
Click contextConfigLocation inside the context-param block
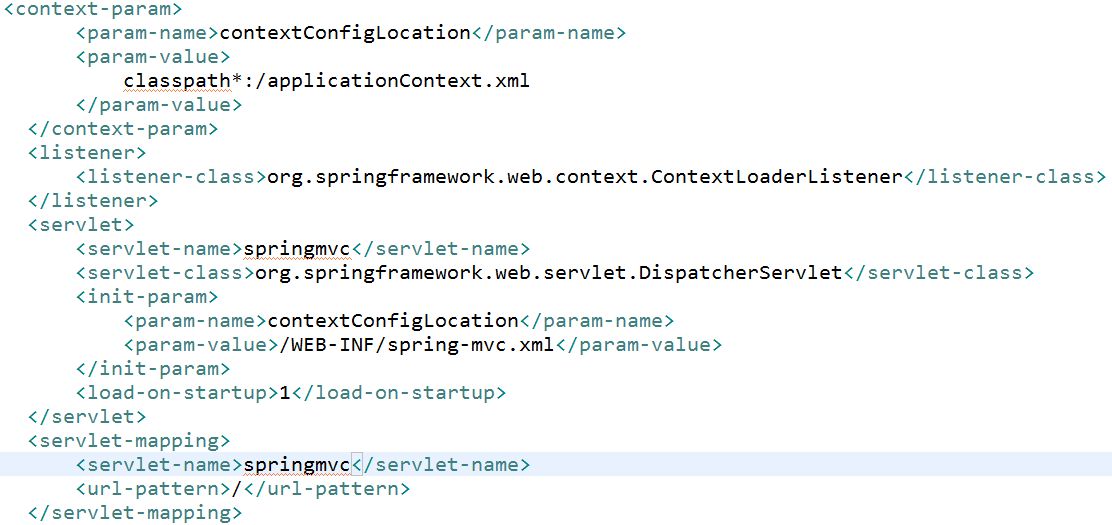click(345, 33)
